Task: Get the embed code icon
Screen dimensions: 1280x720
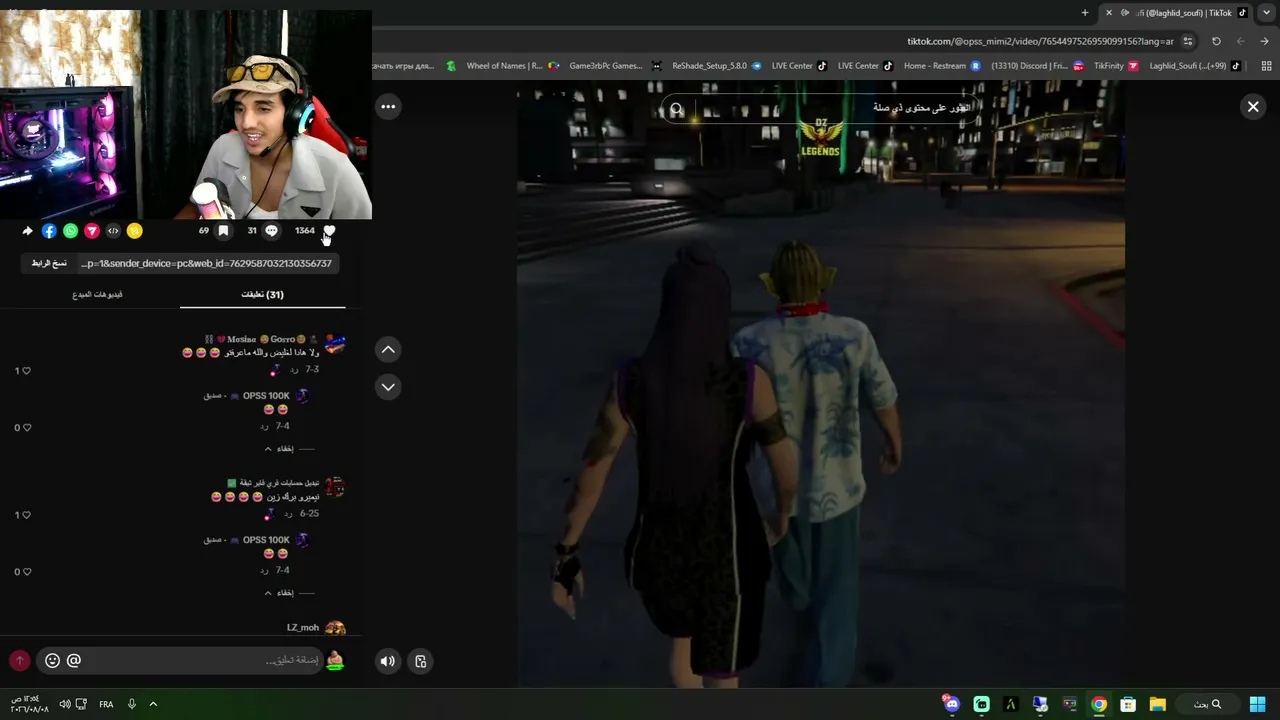Action: tap(113, 231)
